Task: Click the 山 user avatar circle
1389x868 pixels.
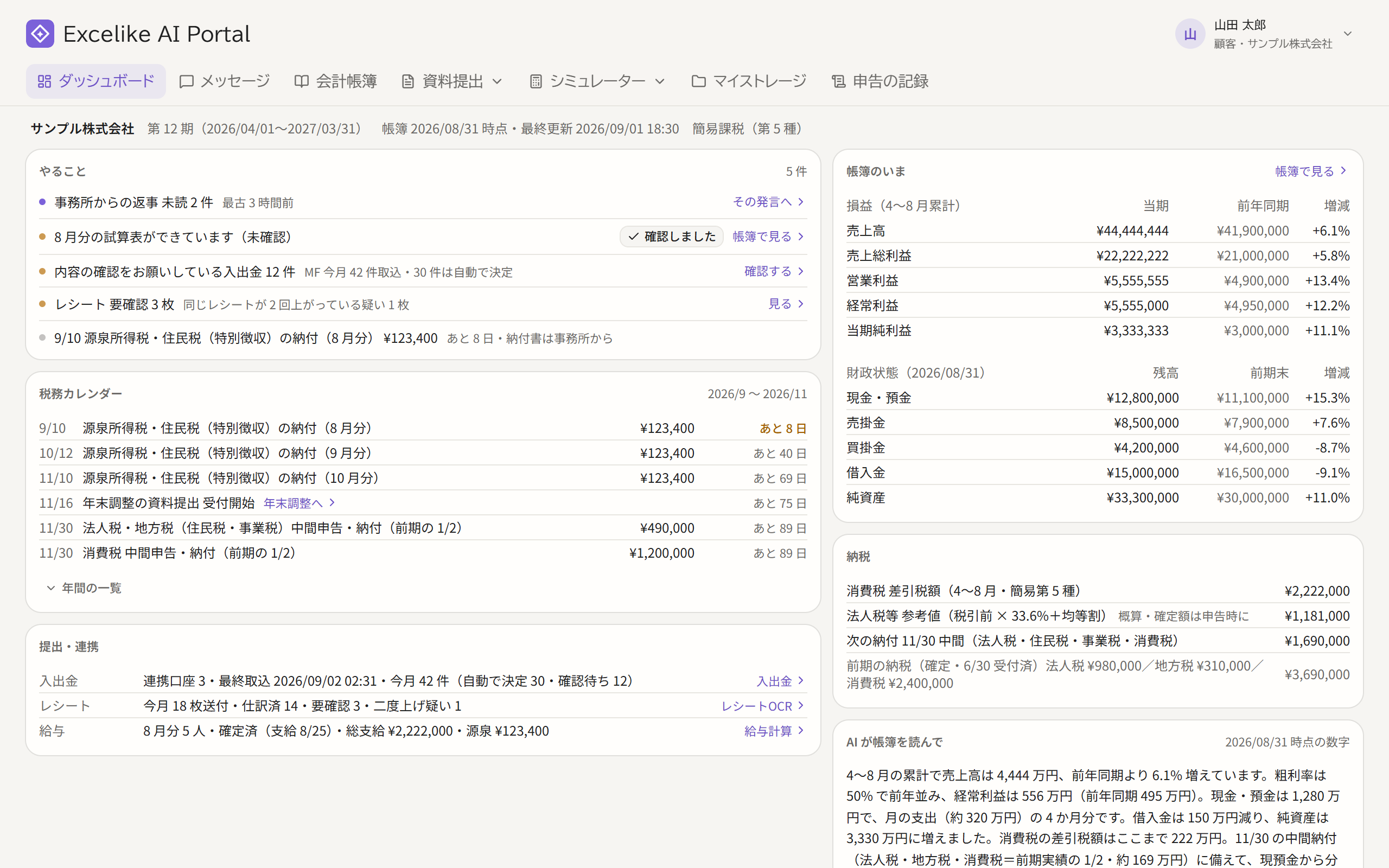Action: [1190, 34]
